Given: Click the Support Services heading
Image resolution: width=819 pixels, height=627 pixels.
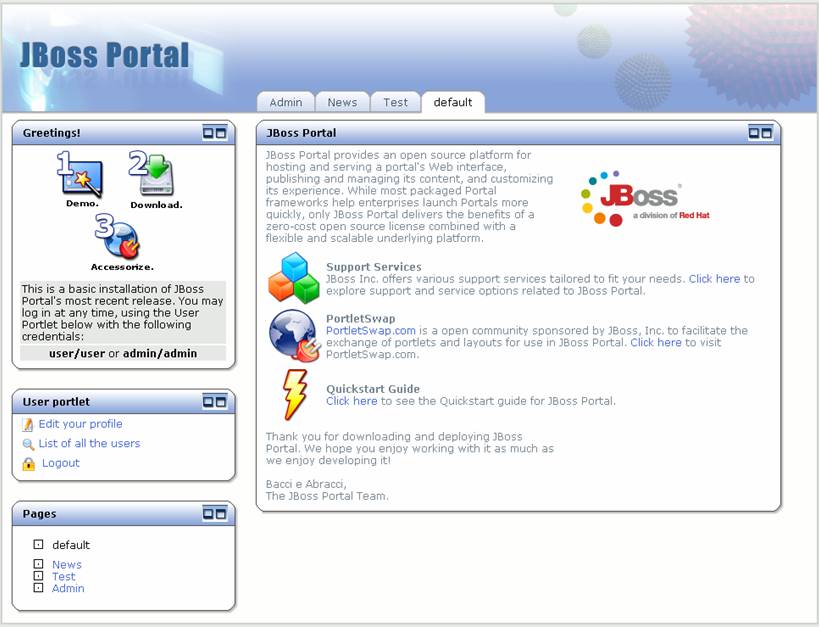Looking at the screenshot, I should click(x=373, y=267).
